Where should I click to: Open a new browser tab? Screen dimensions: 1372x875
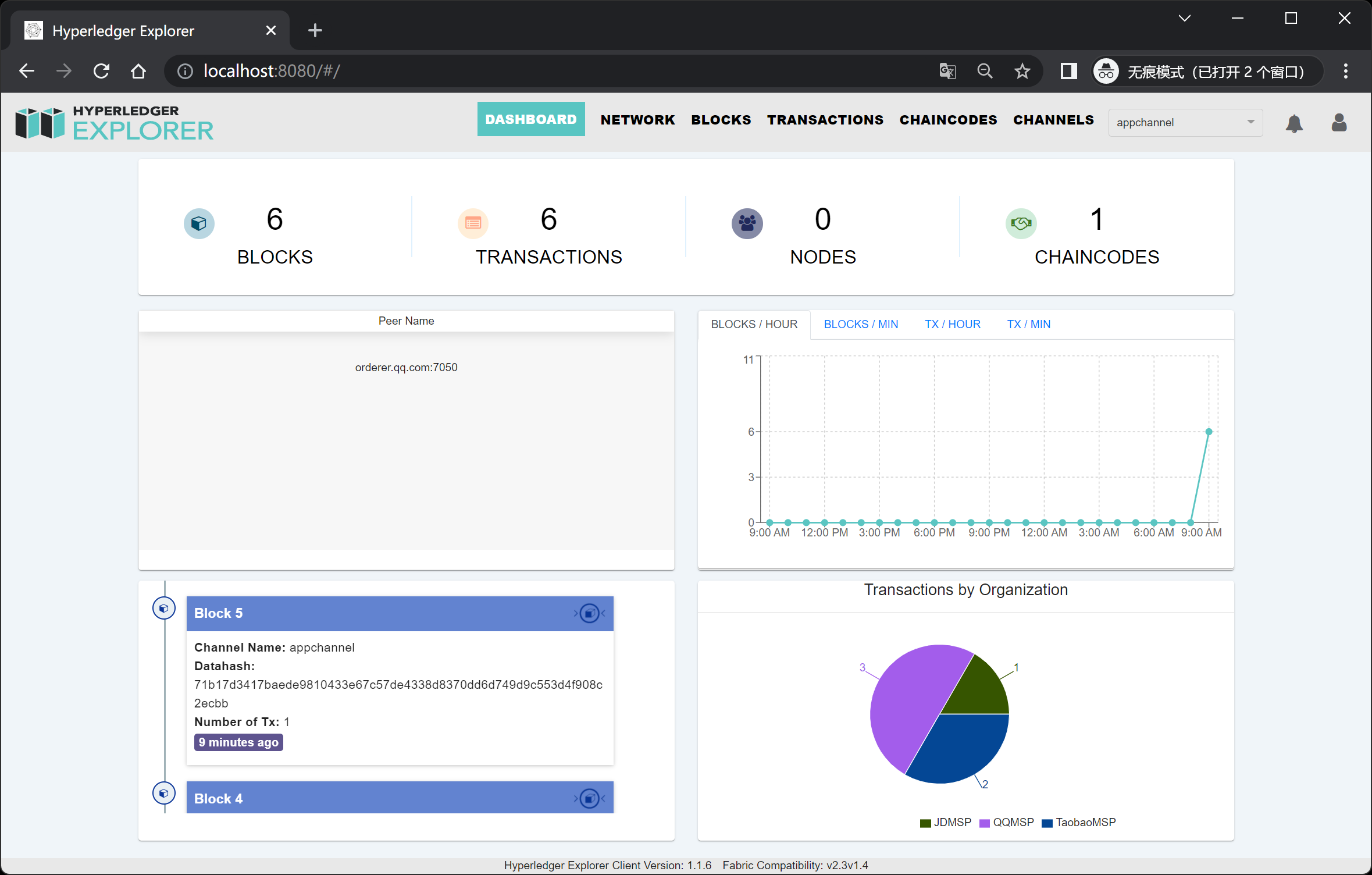pos(315,30)
